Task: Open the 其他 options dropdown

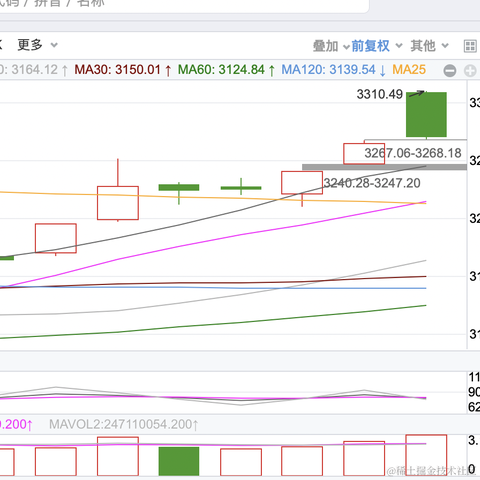Action: pyautogui.click(x=429, y=46)
